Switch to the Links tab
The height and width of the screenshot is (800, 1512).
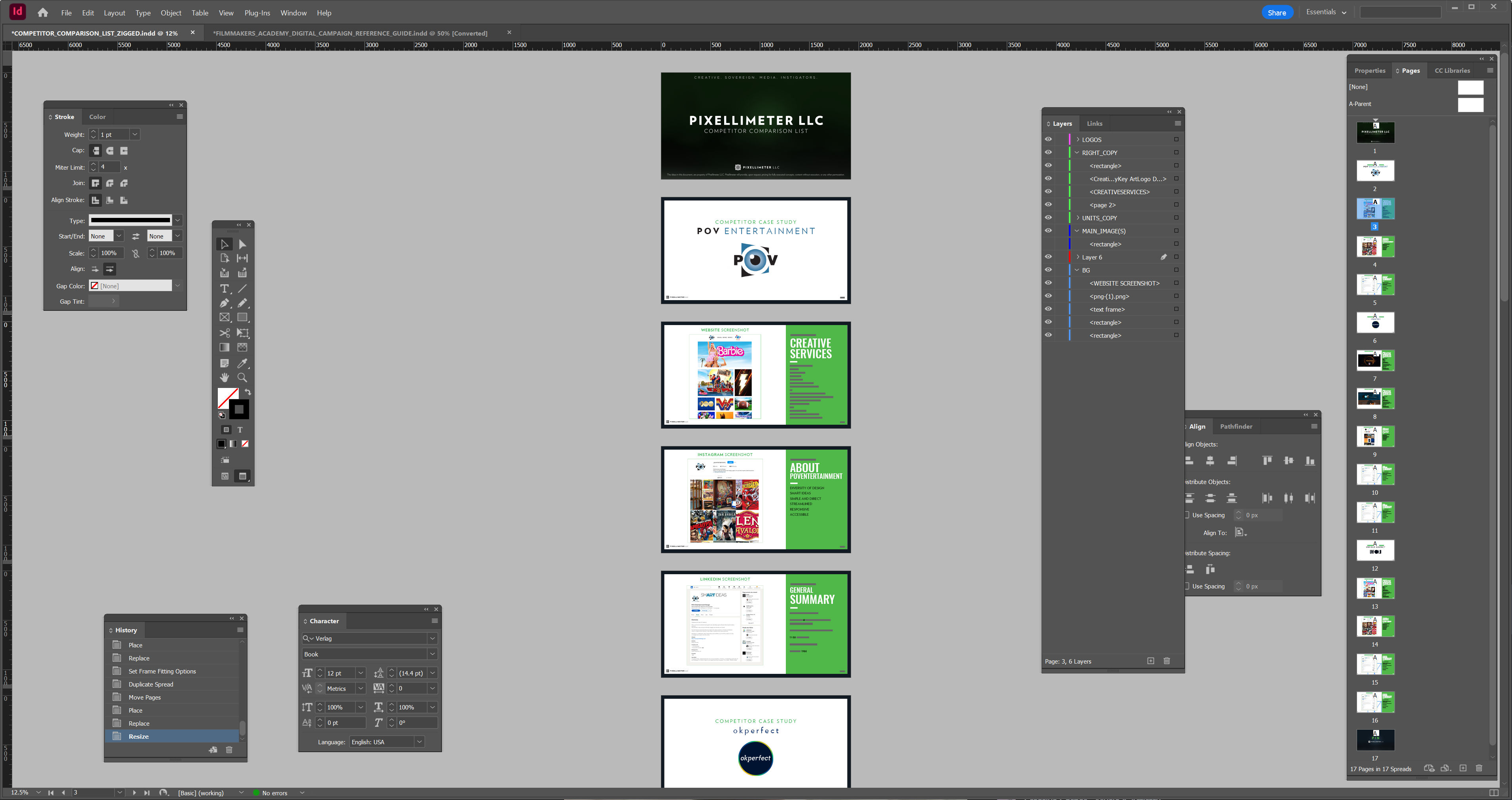(x=1095, y=123)
